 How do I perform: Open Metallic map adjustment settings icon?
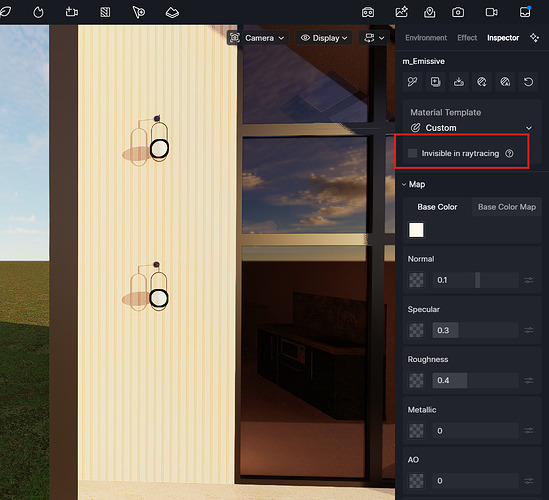point(529,431)
